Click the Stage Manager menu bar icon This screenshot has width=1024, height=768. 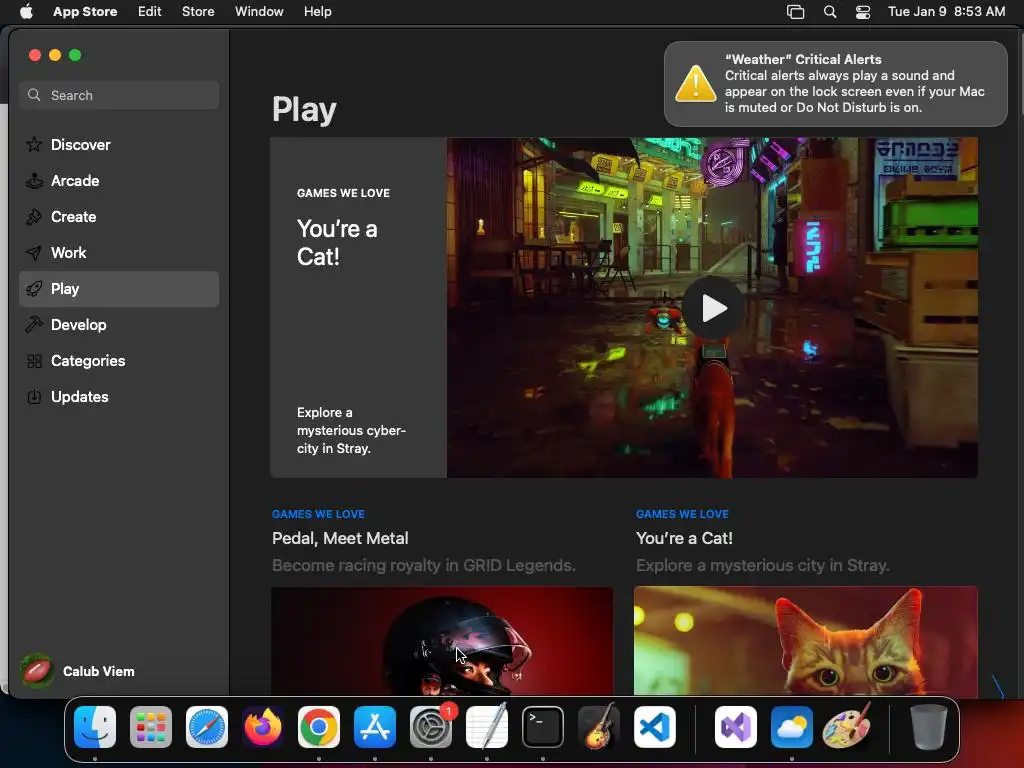click(x=795, y=11)
